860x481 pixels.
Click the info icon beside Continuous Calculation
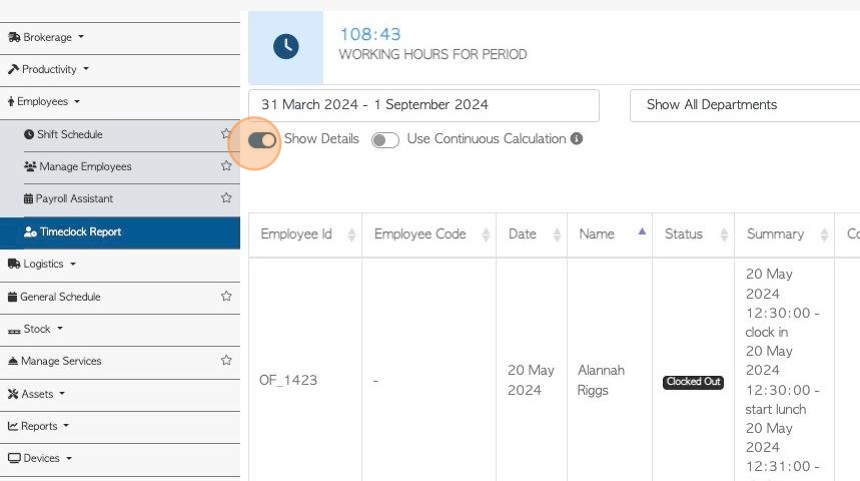(x=576, y=139)
